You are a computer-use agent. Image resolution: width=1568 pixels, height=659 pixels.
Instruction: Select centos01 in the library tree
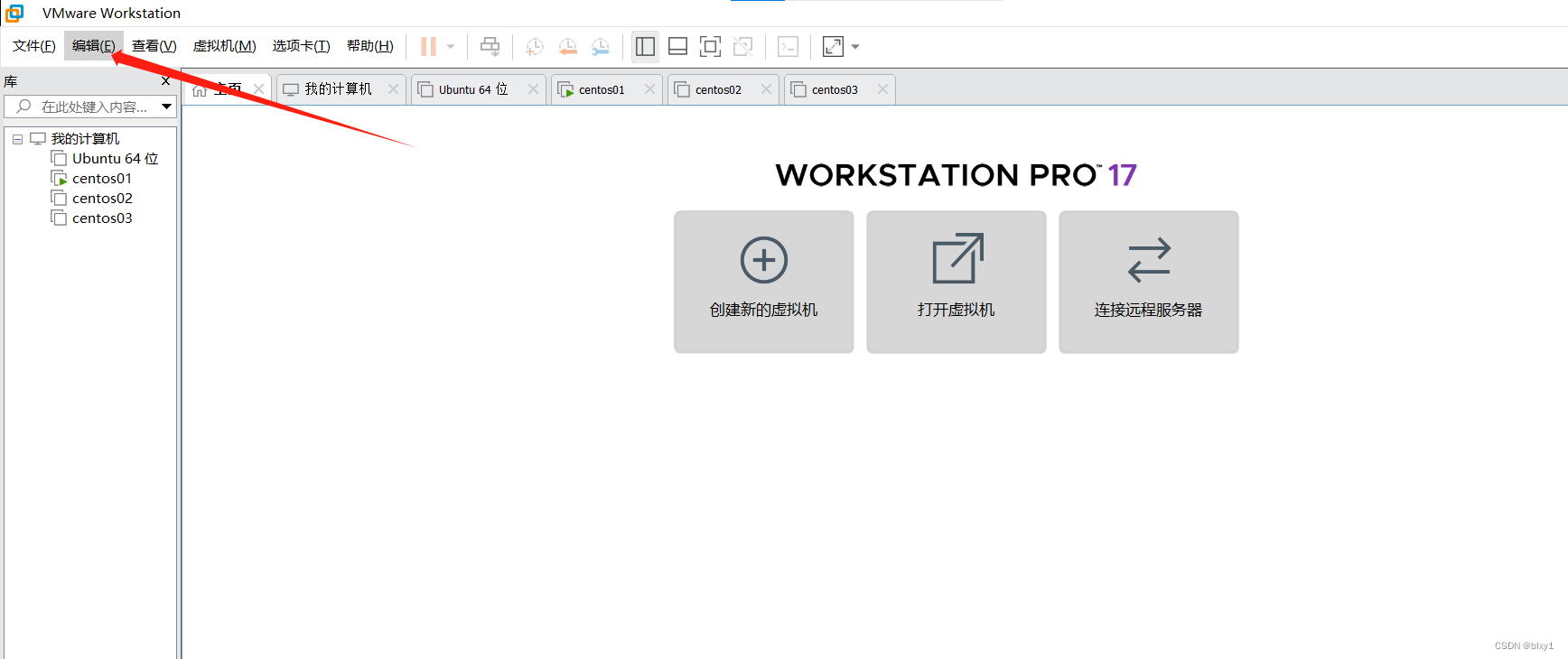point(102,179)
